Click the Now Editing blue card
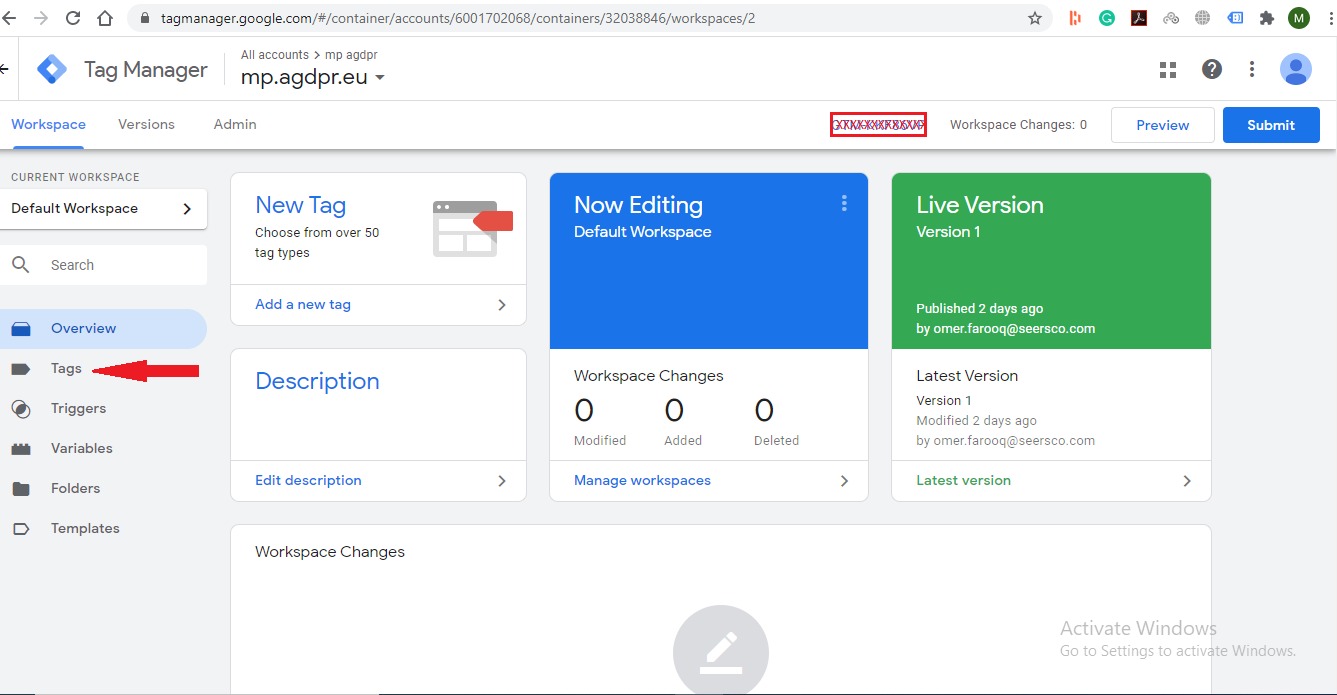This screenshot has height=695, width=1337. click(709, 261)
